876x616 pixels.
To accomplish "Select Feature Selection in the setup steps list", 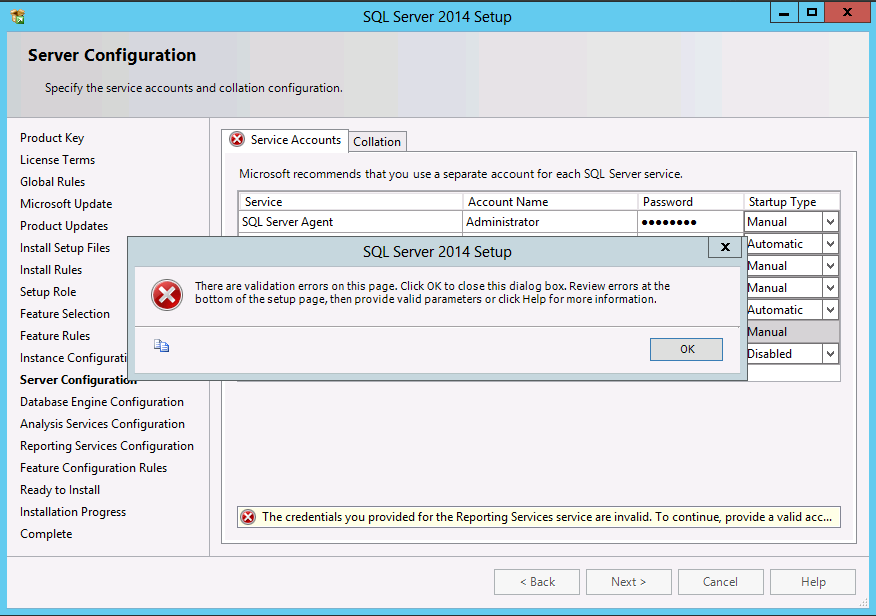I will [x=65, y=314].
